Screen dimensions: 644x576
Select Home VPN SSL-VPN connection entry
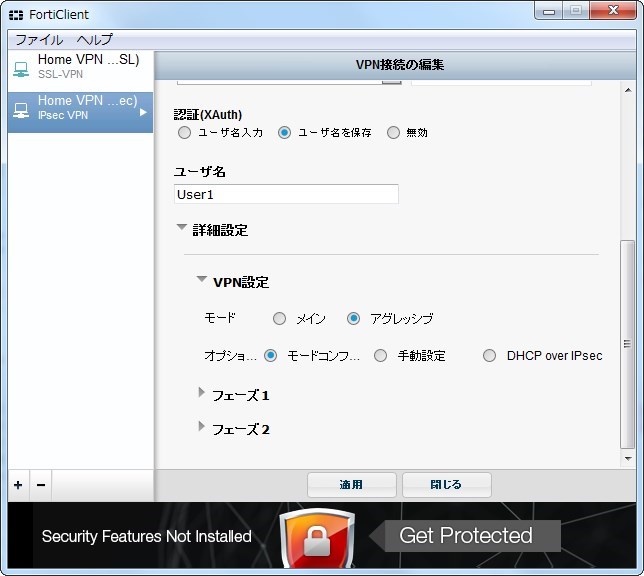(x=80, y=71)
